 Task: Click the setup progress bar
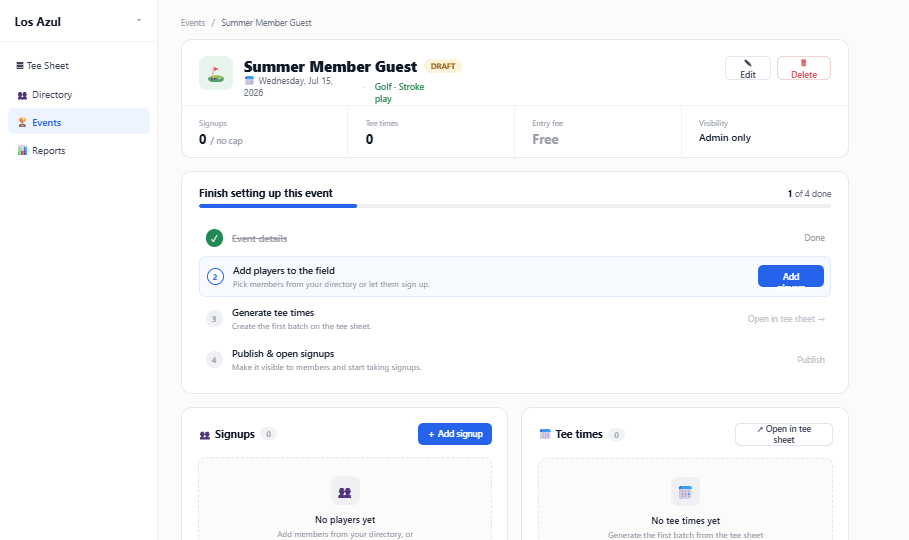coord(515,206)
